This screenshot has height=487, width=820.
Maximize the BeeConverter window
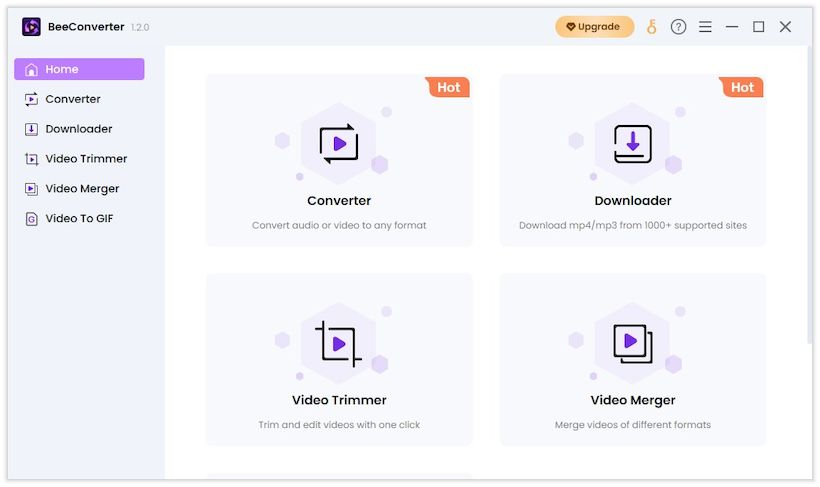[758, 27]
